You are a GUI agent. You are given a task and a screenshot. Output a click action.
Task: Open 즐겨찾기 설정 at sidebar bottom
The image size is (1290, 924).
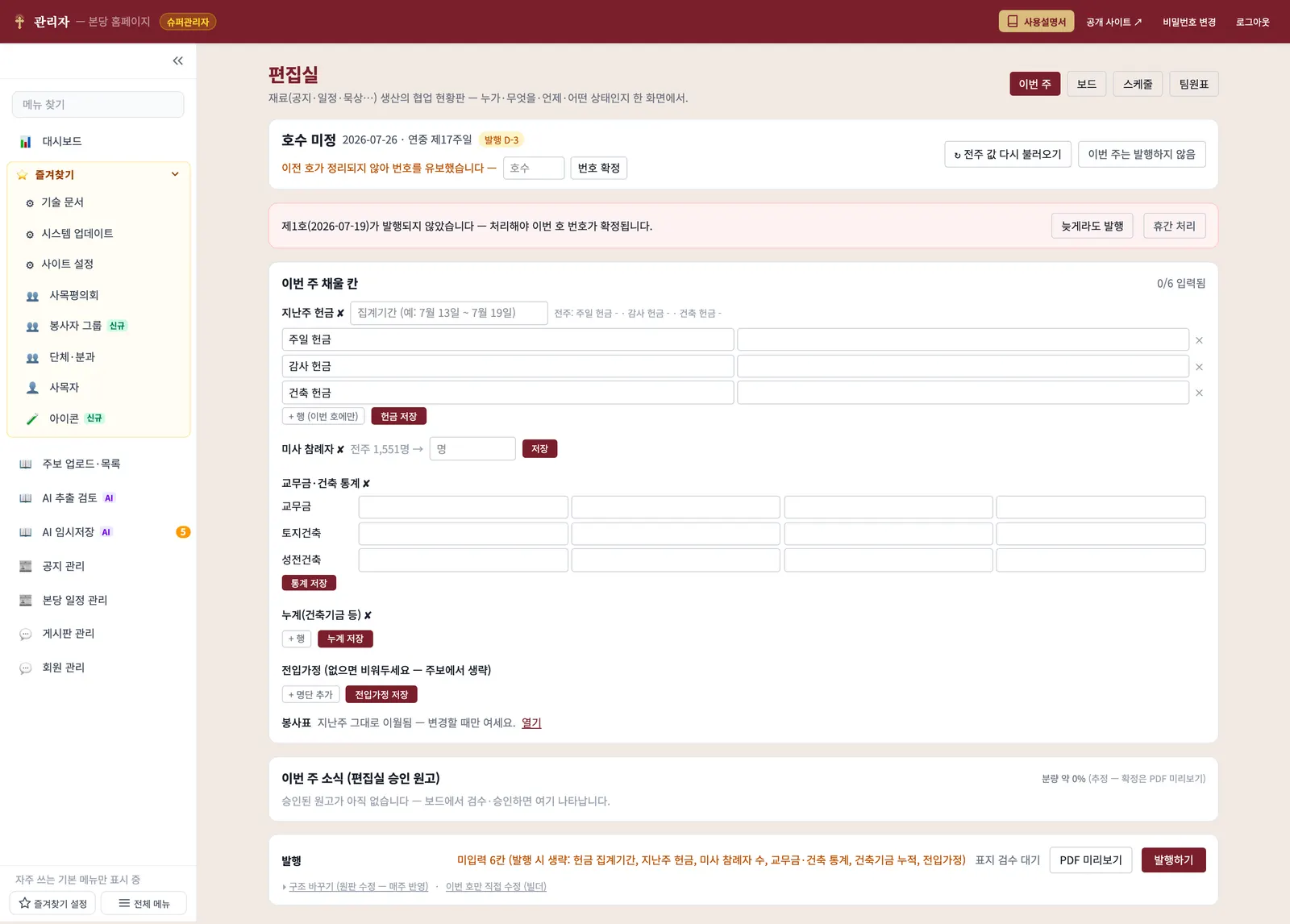[x=52, y=904]
